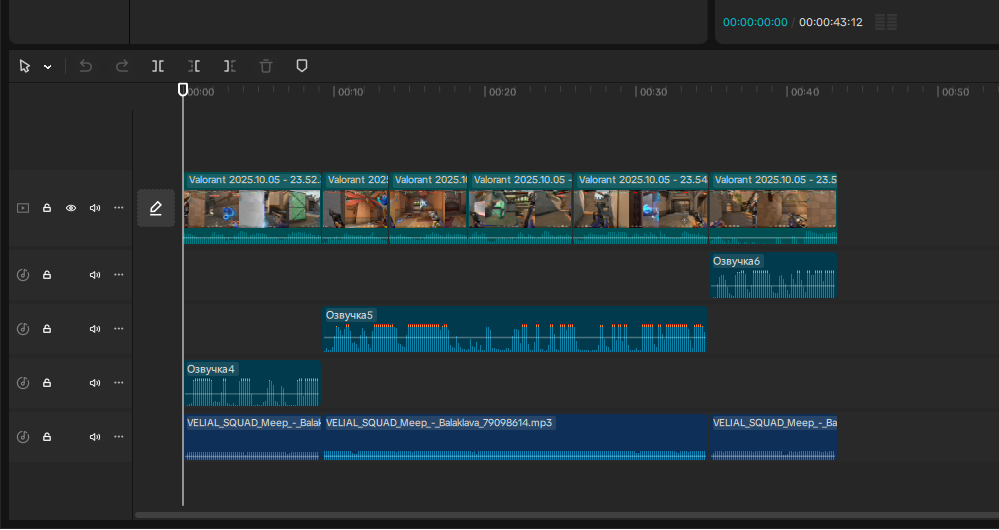The image size is (999, 530).
Task: Select the Valorant clip above Озвучка6
Action: 773,208
